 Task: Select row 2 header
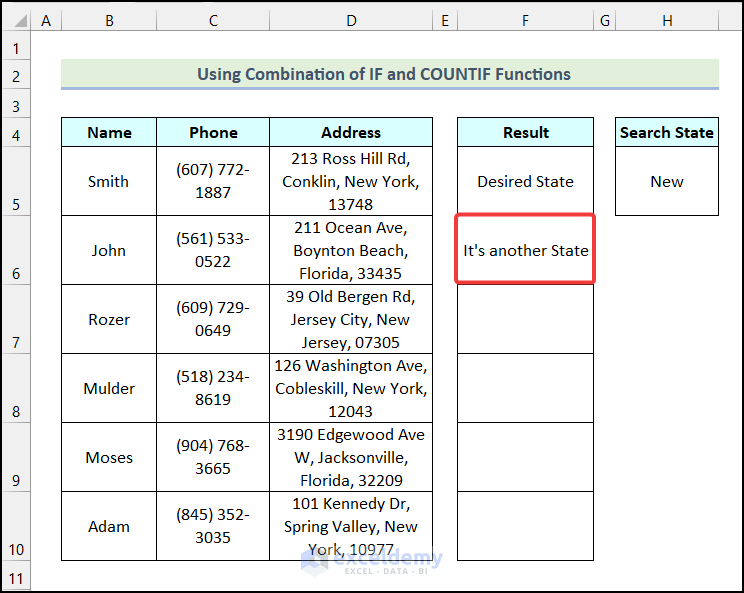point(16,74)
